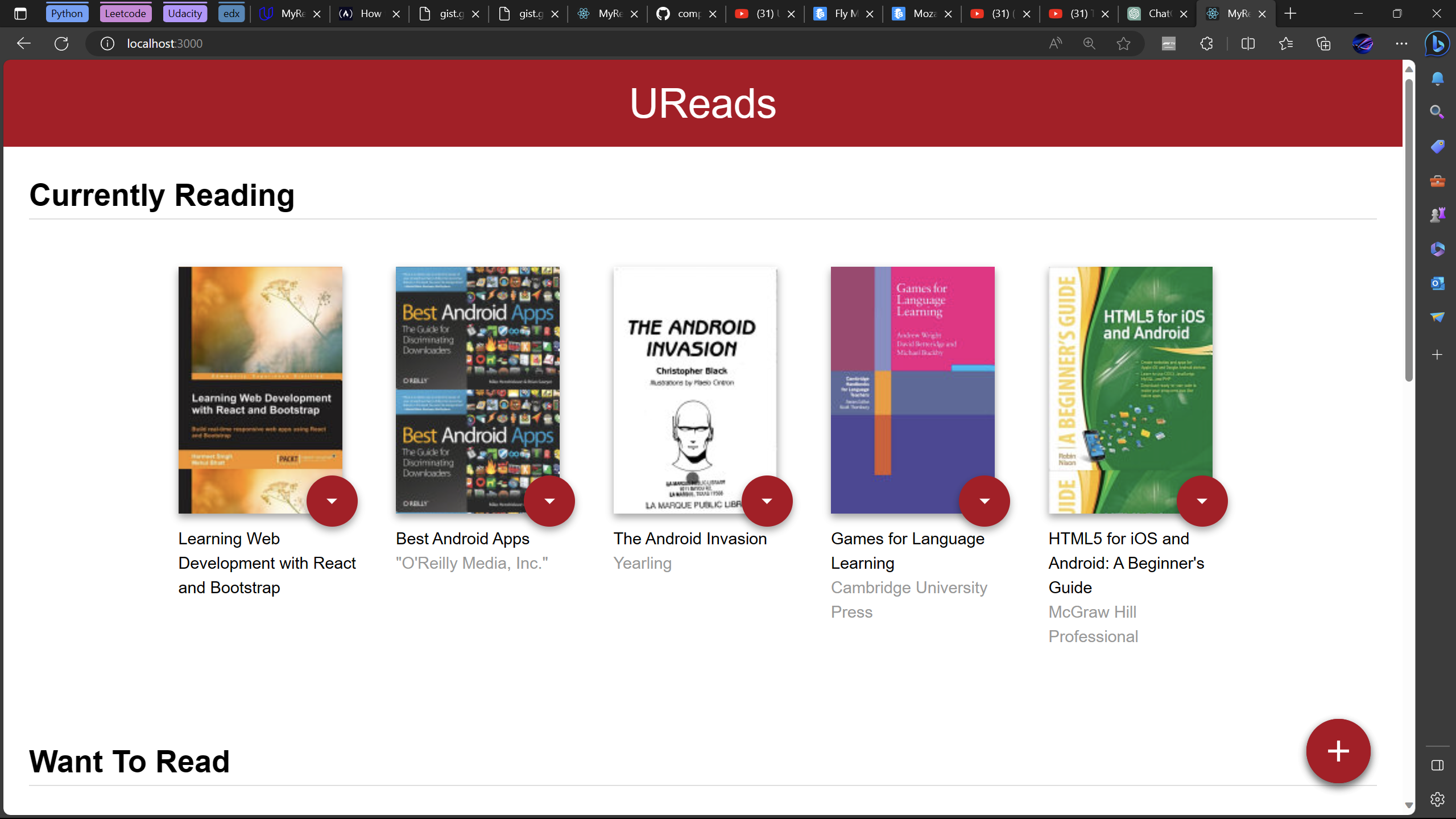Viewport: 1456px width, 819px height.
Task: Reload the localhost:3000 page
Action: click(62, 43)
